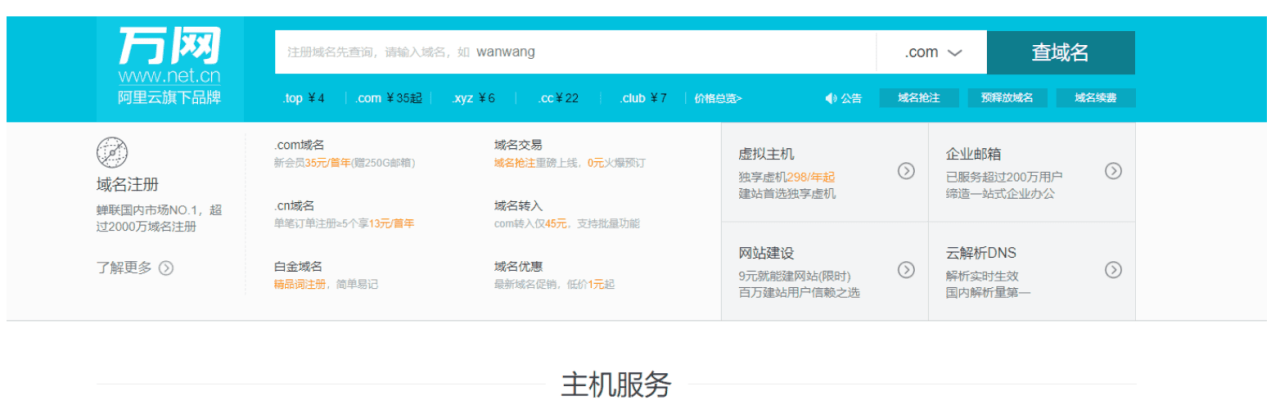Click the 9元就能建网站(限时) text
The height and width of the screenshot is (414, 1280).
(x=795, y=276)
